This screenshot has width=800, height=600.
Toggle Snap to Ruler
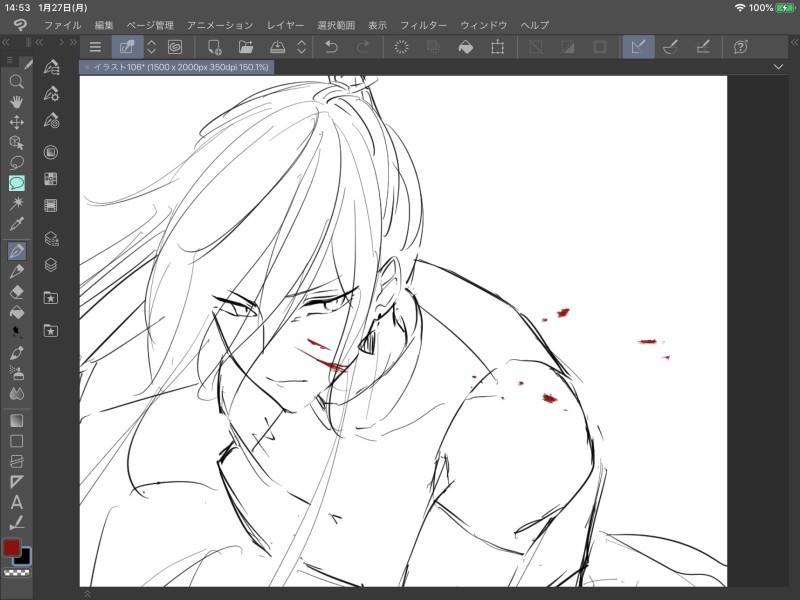pyautogui.click(x=638, y=47)
